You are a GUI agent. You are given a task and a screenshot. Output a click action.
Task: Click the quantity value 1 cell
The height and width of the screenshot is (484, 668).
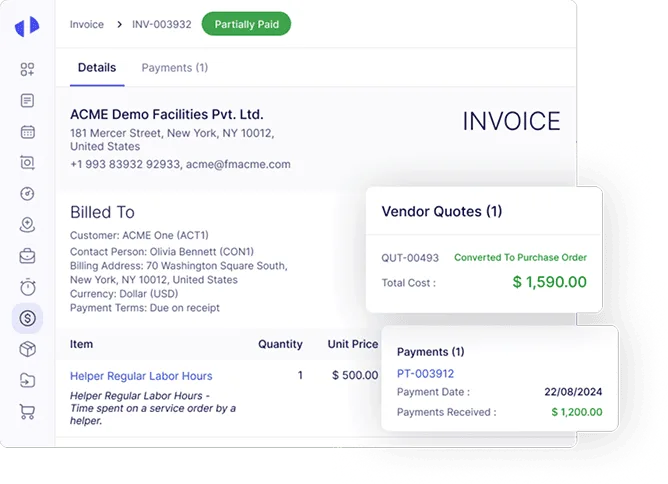(x=300, y=375)
